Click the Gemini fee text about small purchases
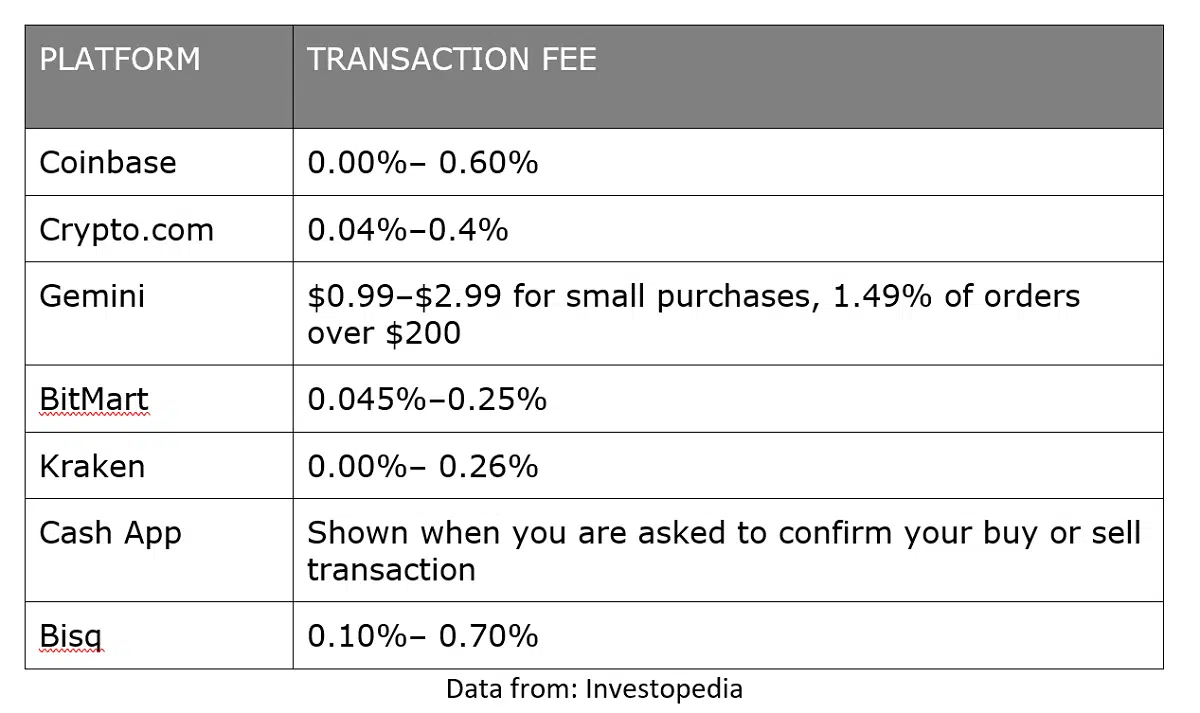Screen dimensions: 1200x713 [693, 296]
